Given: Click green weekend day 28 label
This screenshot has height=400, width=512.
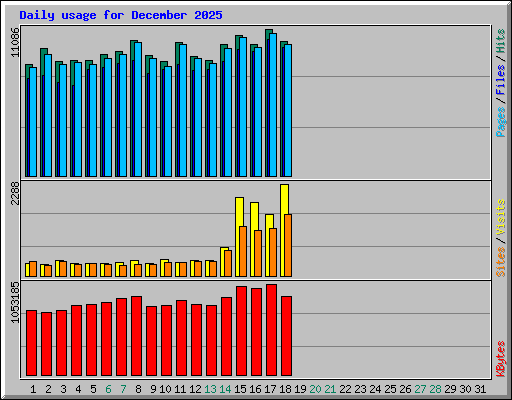Looking at the screenshot, I should (x=436, y=389).
